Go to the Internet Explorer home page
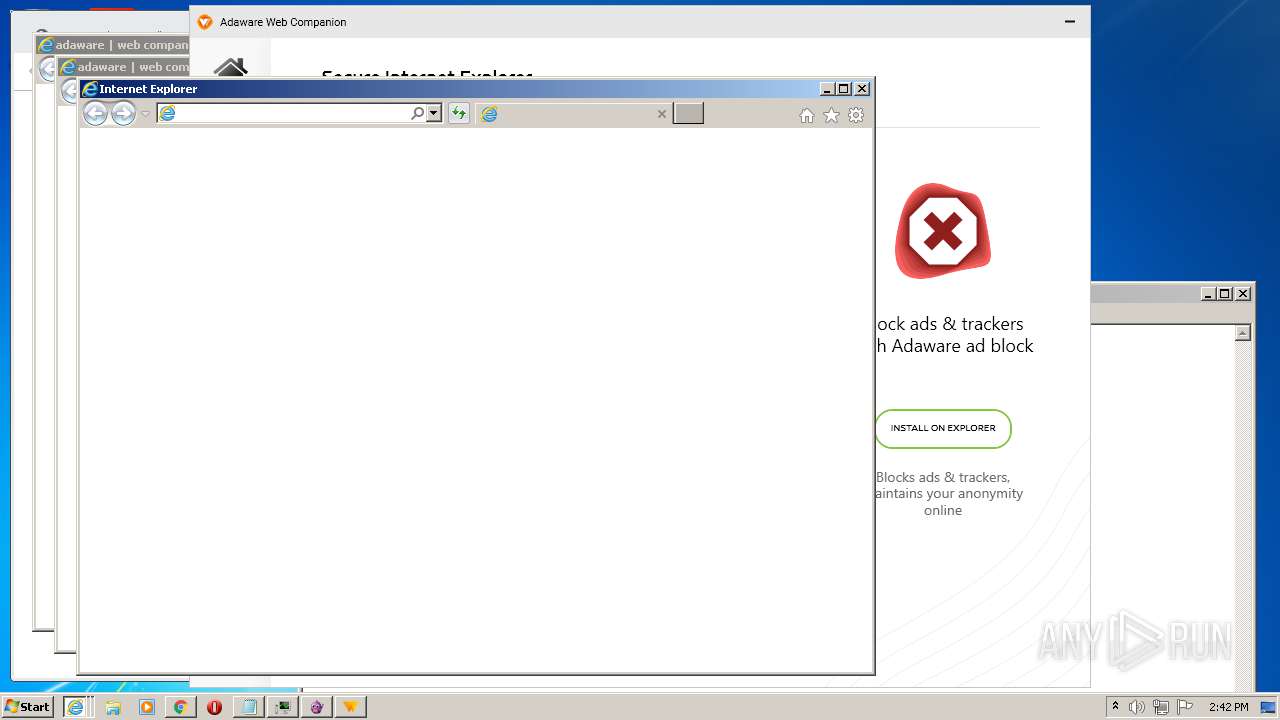Image resolution: width=1280 pixels, height=720 pixels. 807,116
